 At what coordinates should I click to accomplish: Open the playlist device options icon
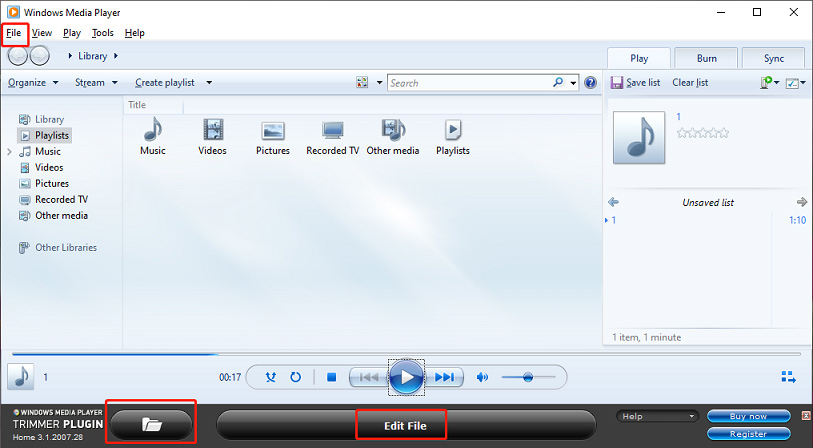point(769,82)
